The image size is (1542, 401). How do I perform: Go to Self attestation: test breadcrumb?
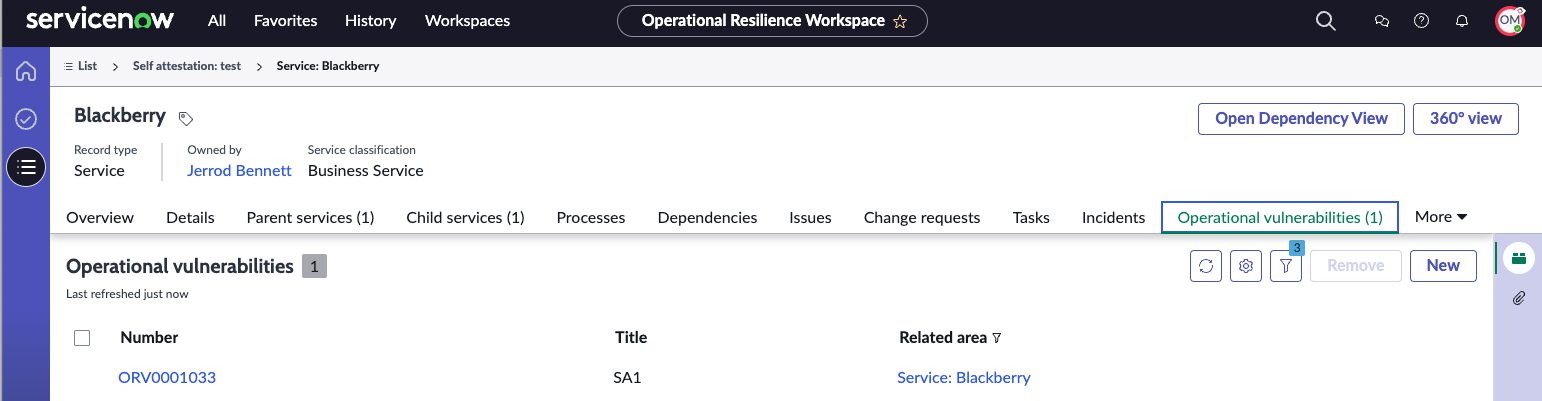187,66
